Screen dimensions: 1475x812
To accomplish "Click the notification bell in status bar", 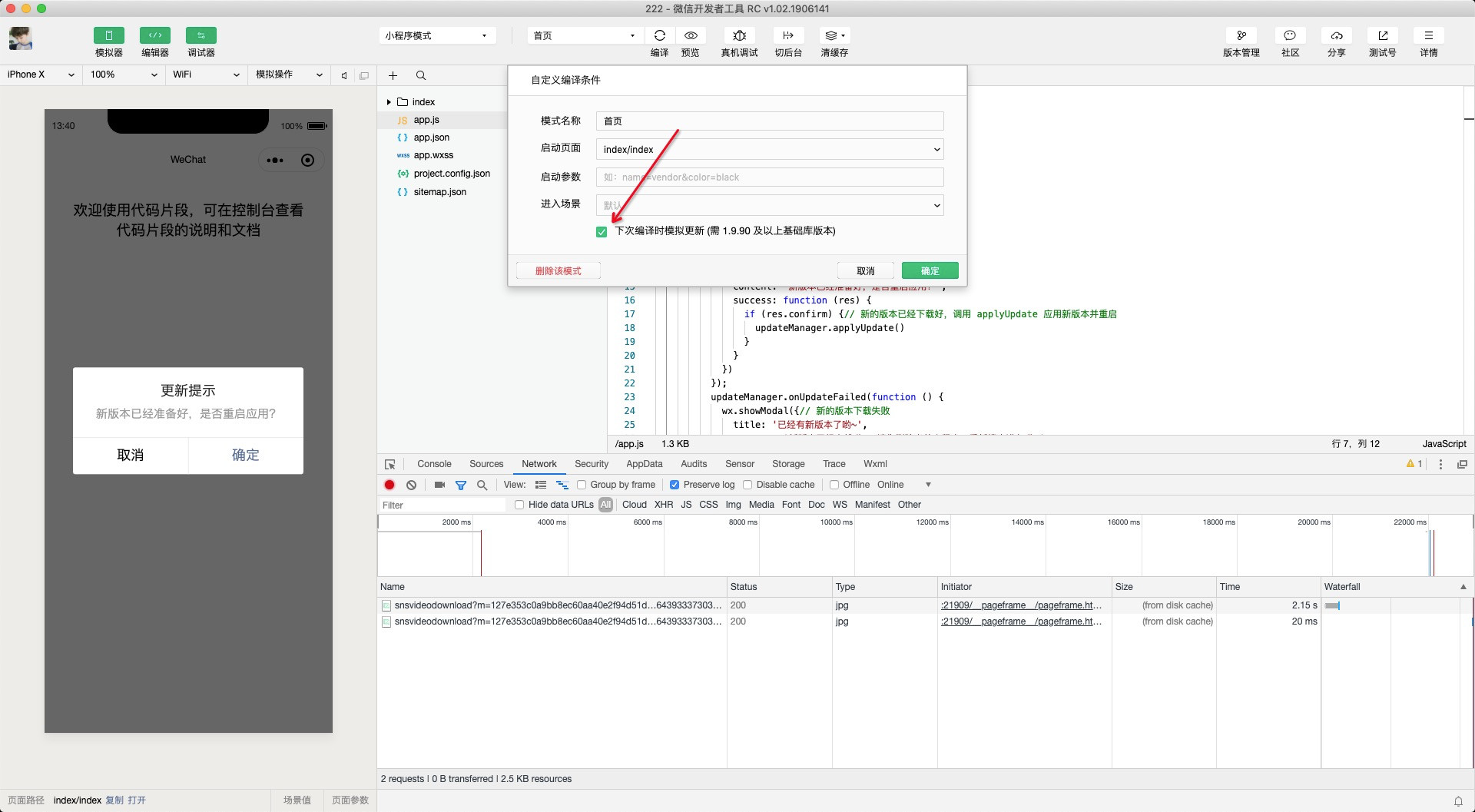I will click(x=1458, y=800).
